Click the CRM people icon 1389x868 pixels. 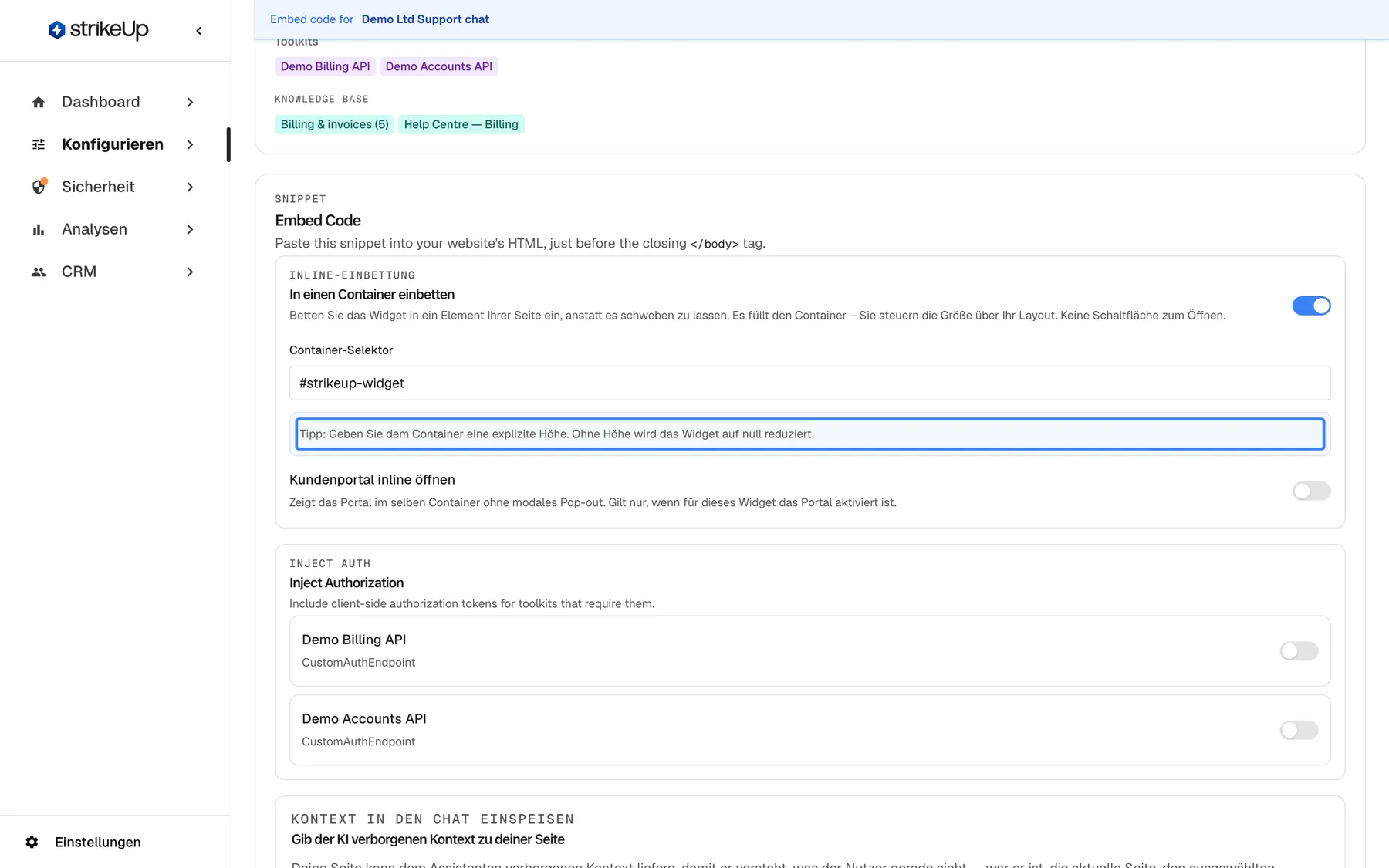pyautogui.click(x=39, y=272)
